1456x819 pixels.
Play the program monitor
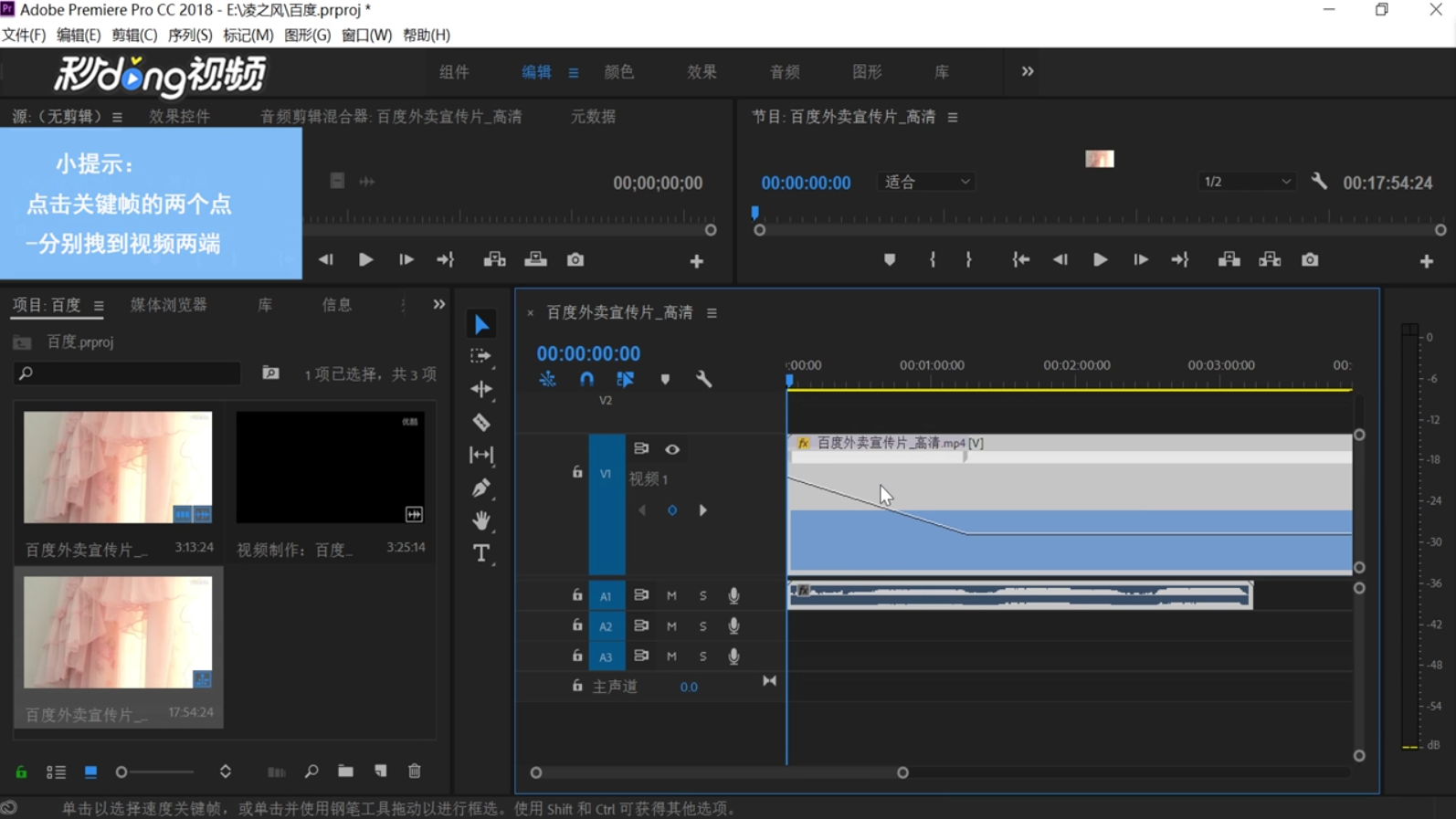coord(1100,260)
